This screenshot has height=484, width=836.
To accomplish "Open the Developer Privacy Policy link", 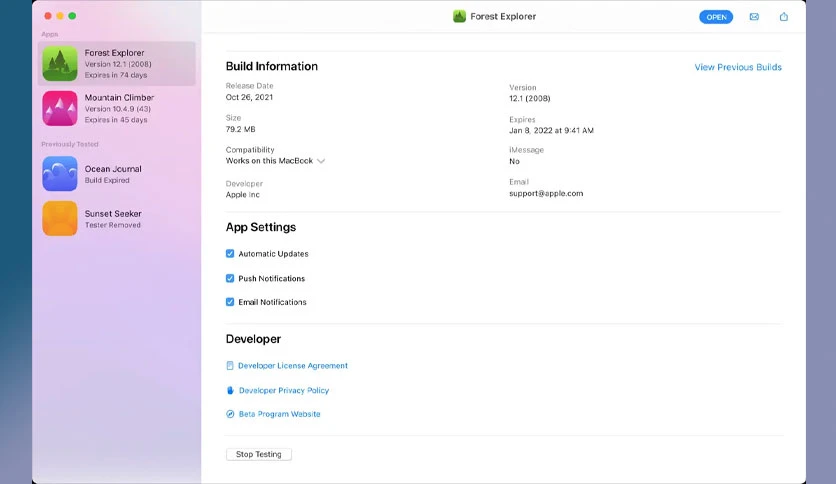I will click(284, 390).
